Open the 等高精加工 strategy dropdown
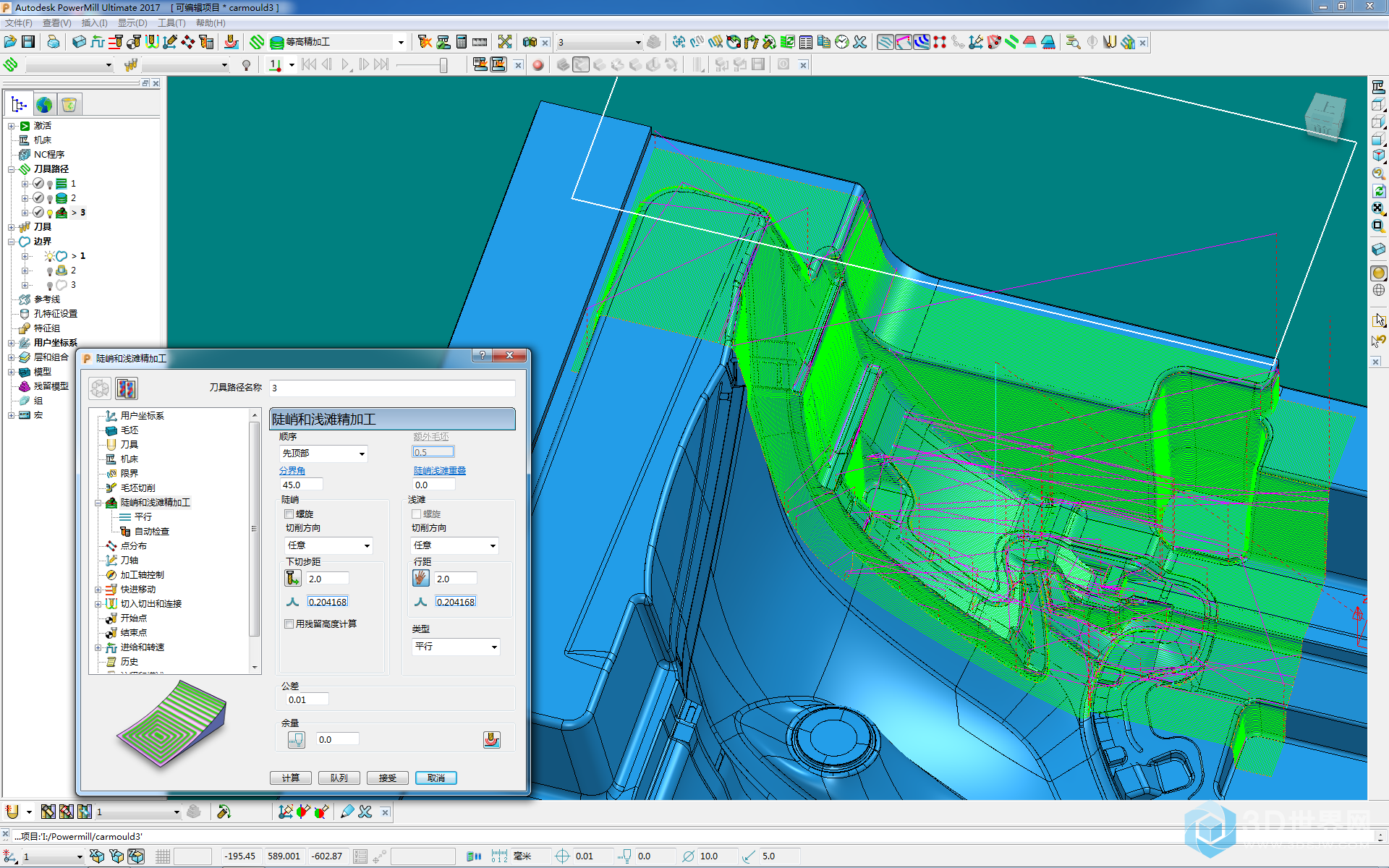This screenshot has width=1389, height=868. pyautogui.click(x=401, y=42)
